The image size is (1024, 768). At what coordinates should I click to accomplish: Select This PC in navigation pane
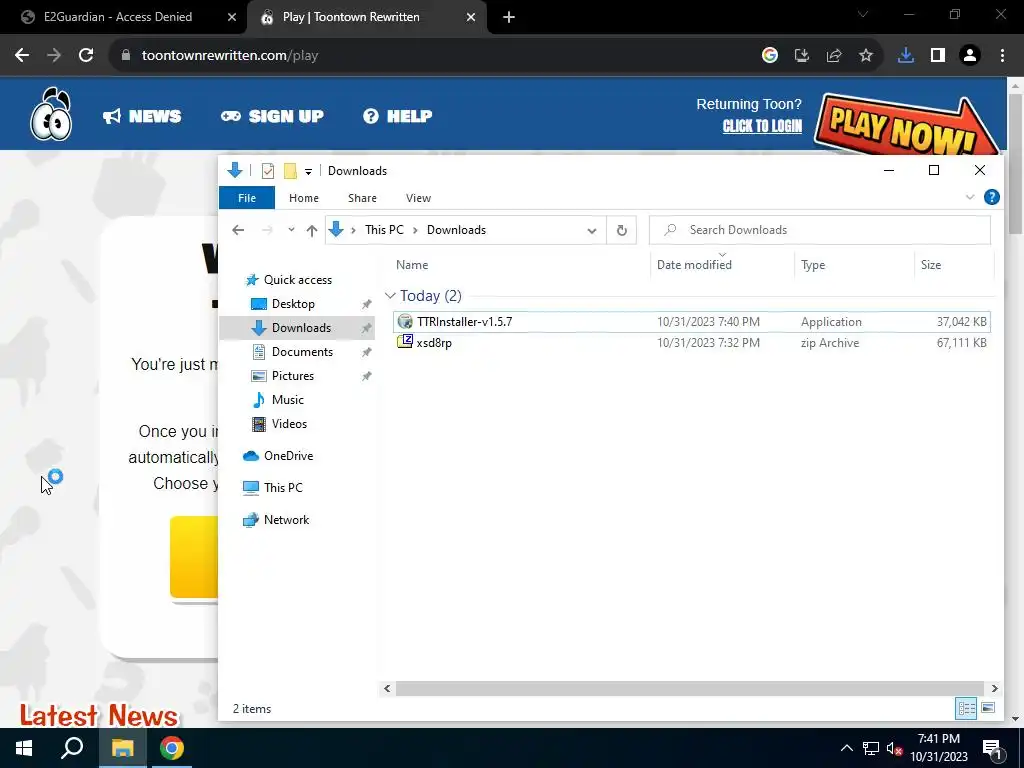pos(283,488)
